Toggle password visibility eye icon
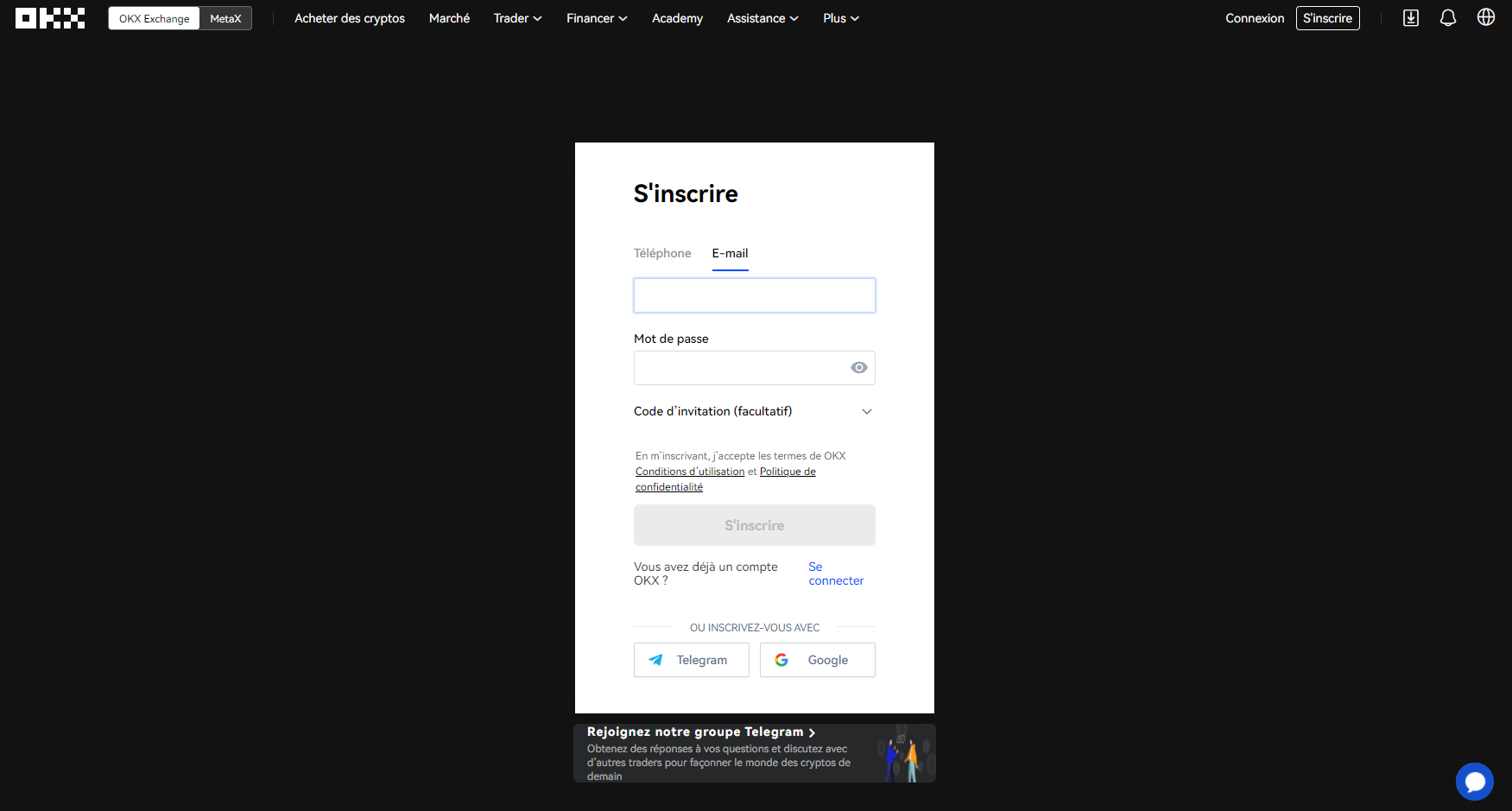 (859, 368)
